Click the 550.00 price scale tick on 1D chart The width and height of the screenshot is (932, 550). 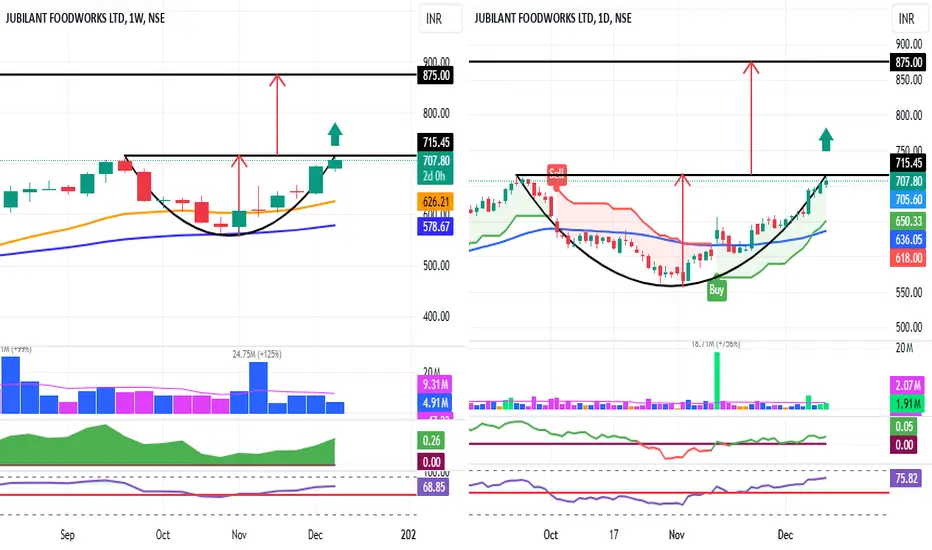click(909, 293)
